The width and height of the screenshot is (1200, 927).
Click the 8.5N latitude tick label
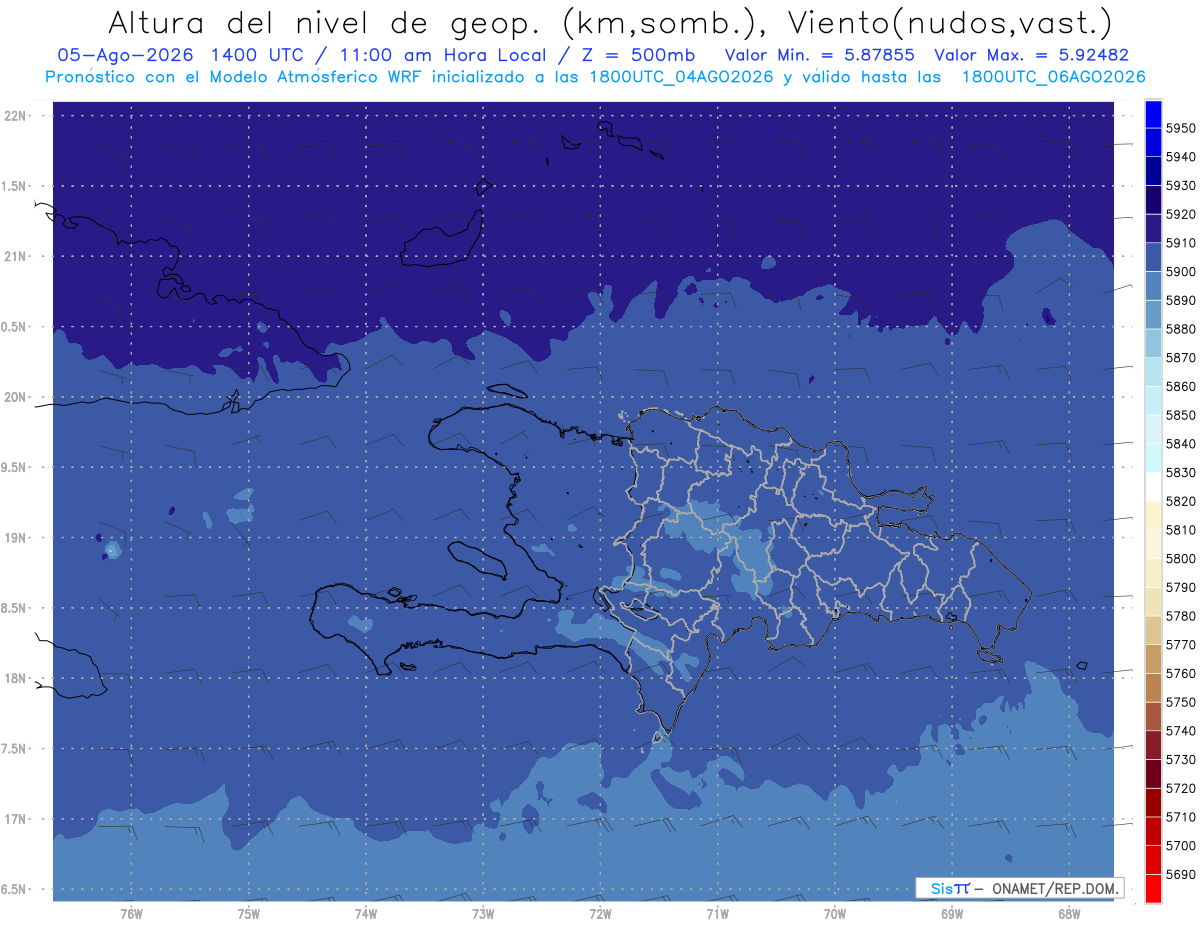[x=13, y=608]
